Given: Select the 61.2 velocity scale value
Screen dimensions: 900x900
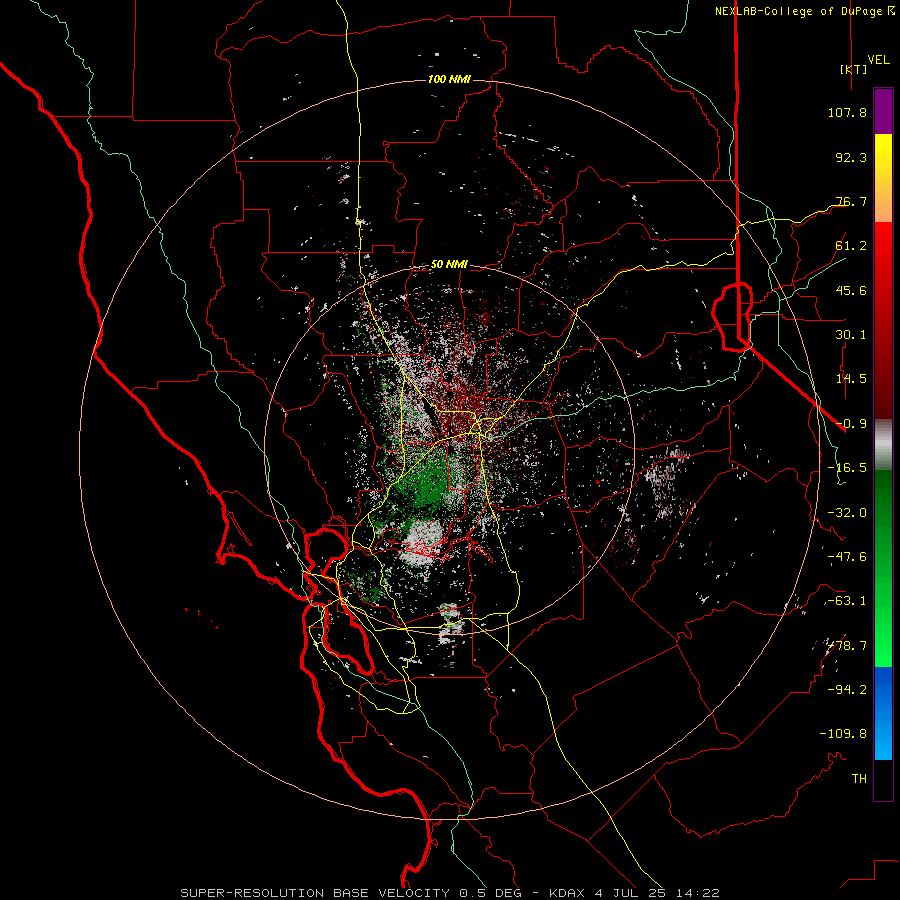Looking at the screenshot, I should (851, 245).
